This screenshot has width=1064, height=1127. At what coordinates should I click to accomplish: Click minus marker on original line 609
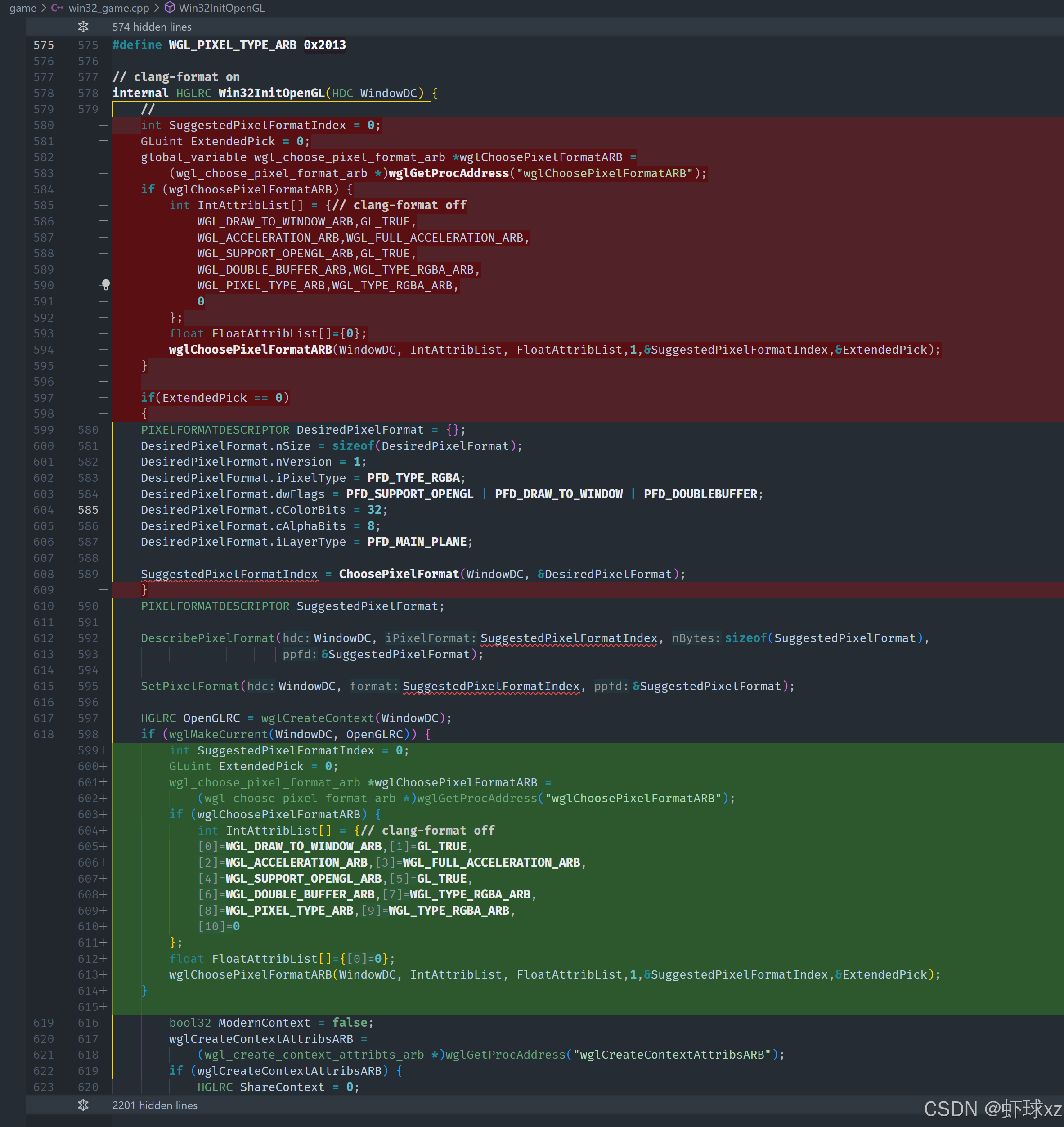(103, 590)
